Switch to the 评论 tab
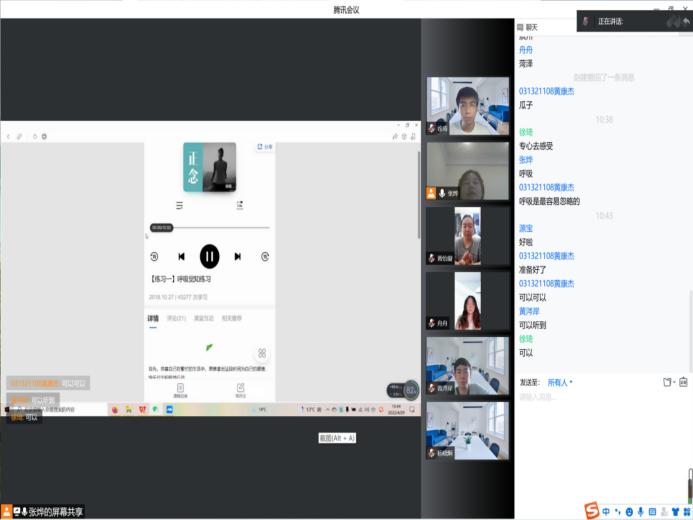 (x=176, y=318)
